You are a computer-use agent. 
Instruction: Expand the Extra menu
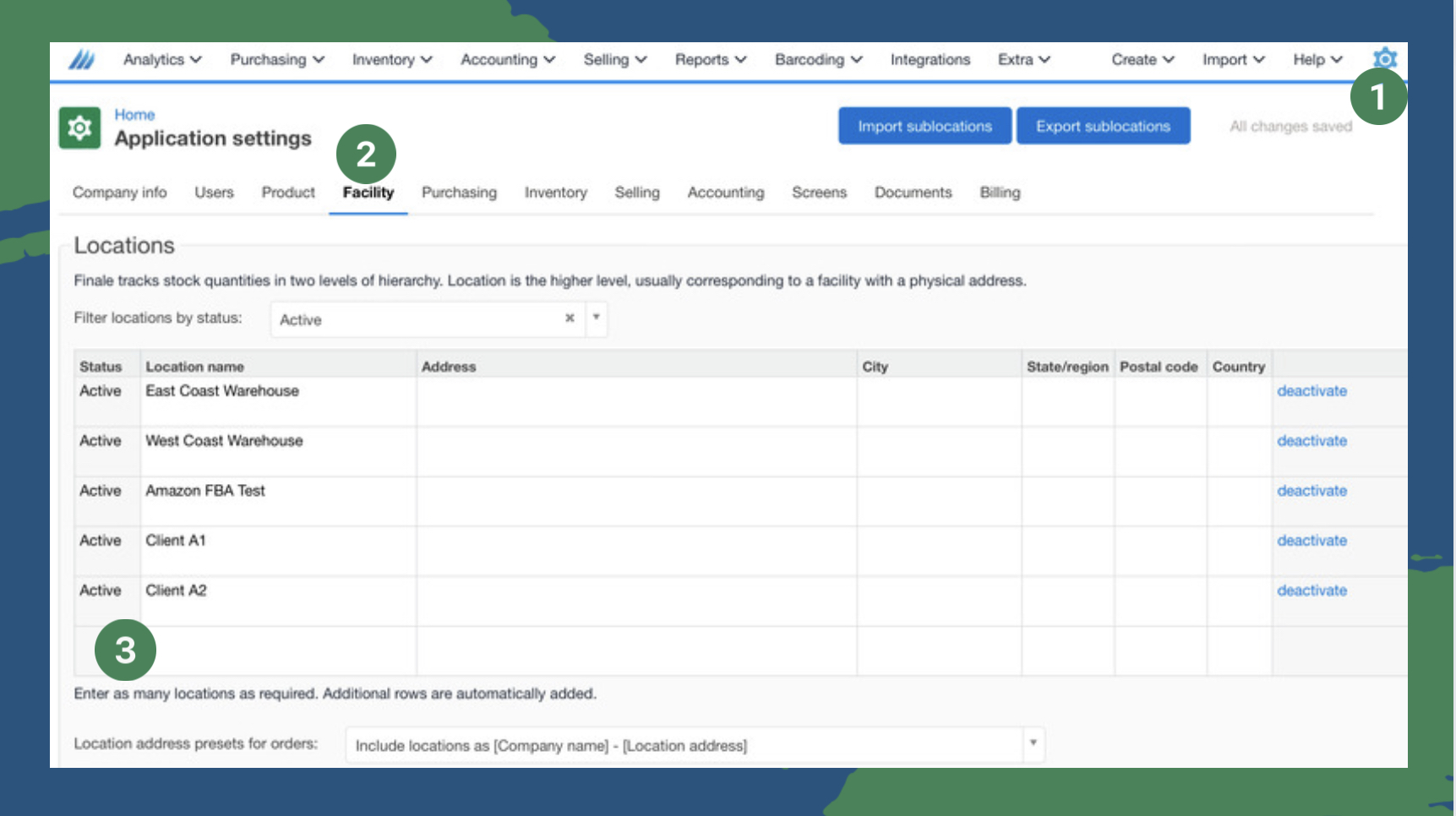(1024, 60)
